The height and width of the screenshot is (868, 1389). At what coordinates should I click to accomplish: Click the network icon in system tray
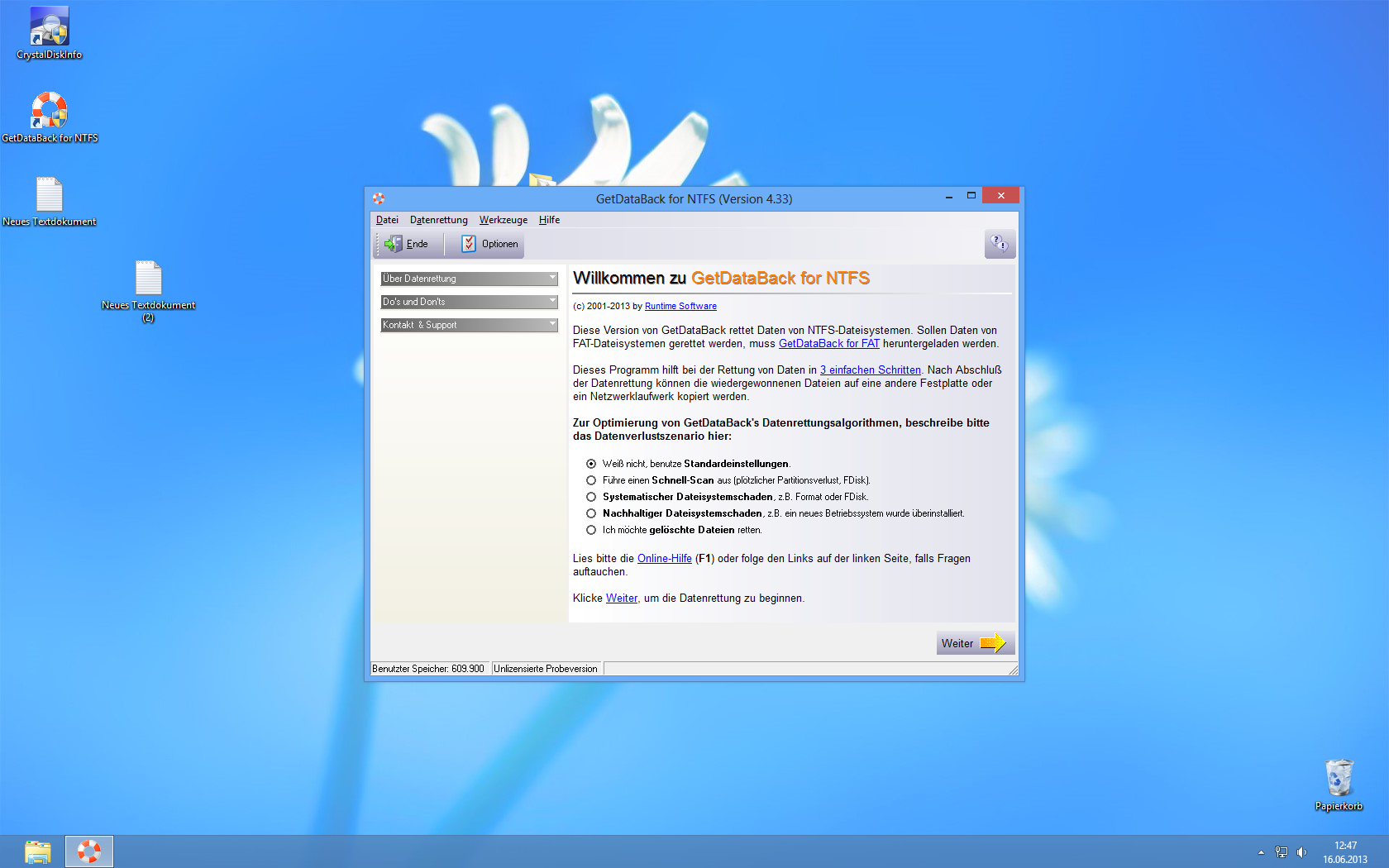1282,852
